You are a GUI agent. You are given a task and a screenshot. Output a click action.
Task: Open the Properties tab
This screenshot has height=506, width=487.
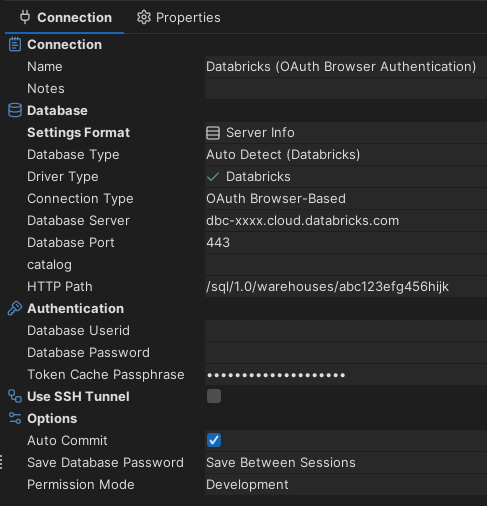click(179, 17)
